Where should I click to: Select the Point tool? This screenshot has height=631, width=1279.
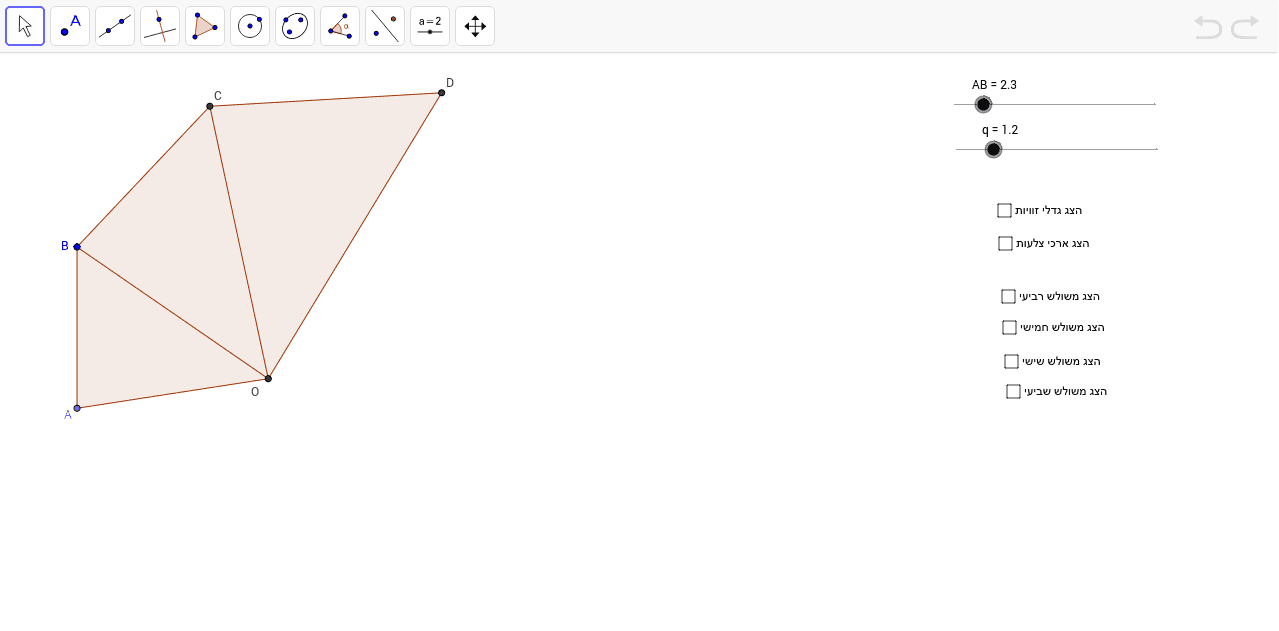70,26
